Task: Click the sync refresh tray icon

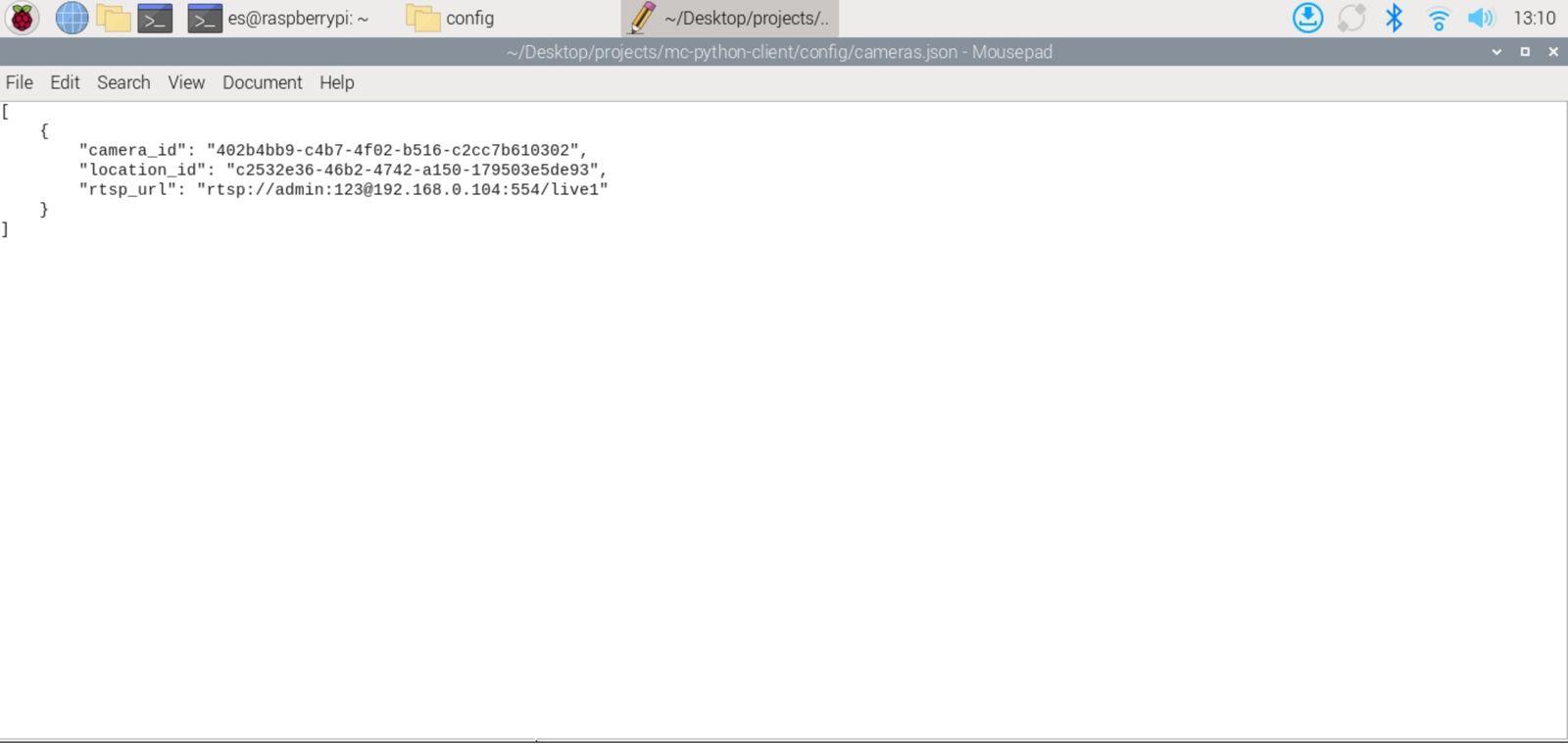Action: point(1351,18)
